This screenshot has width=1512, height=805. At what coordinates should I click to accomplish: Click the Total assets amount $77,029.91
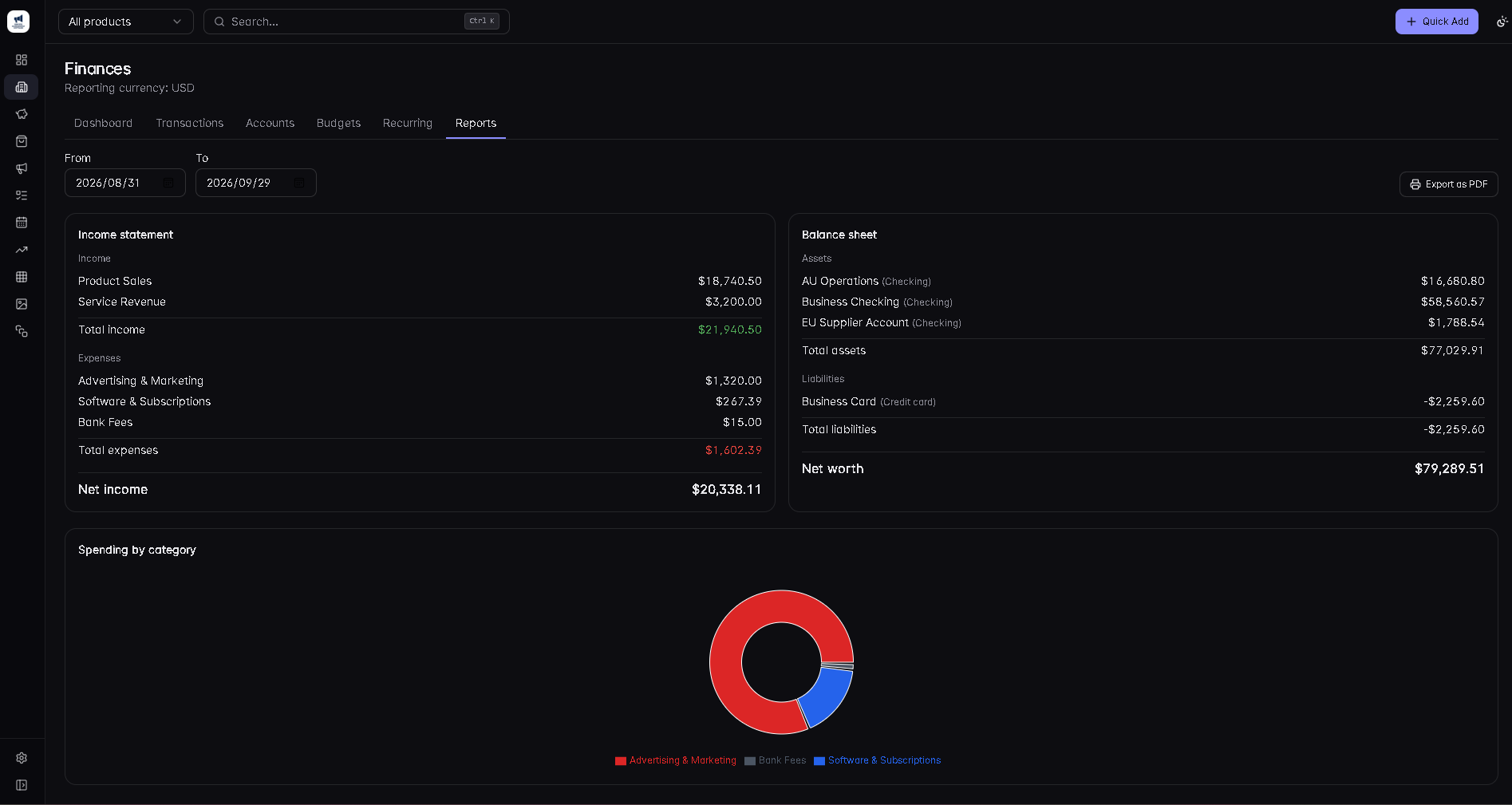(1453, 350)
